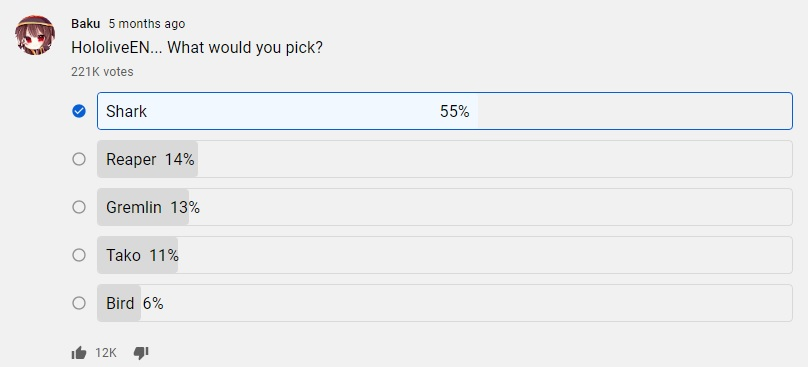
Task: Click the Gremlin 13% poll bar
Action: click(445, 207)
